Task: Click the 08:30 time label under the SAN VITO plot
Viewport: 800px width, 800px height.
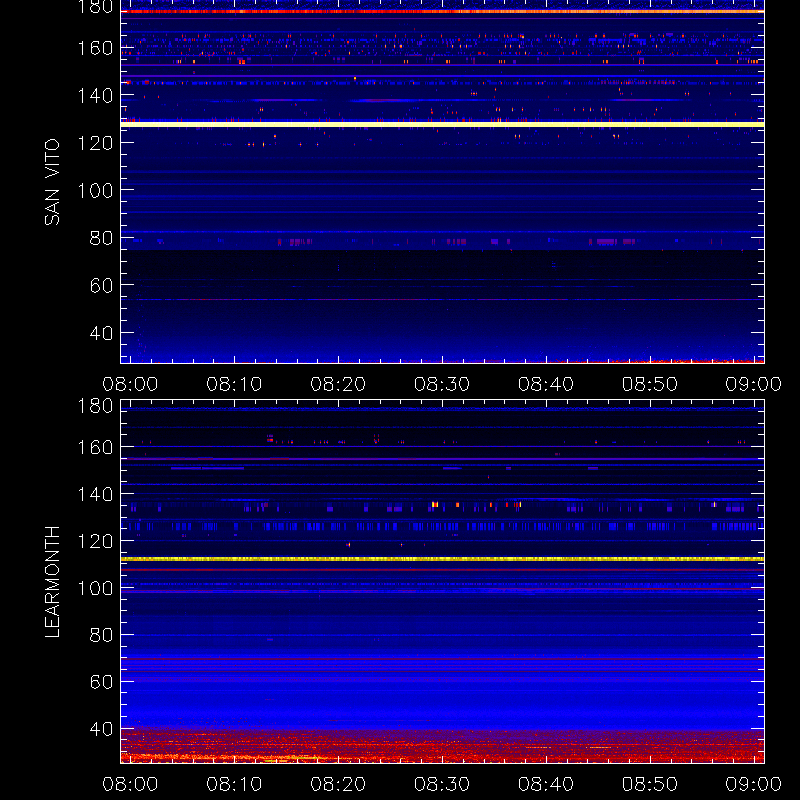Action: [x=442, y=384]
